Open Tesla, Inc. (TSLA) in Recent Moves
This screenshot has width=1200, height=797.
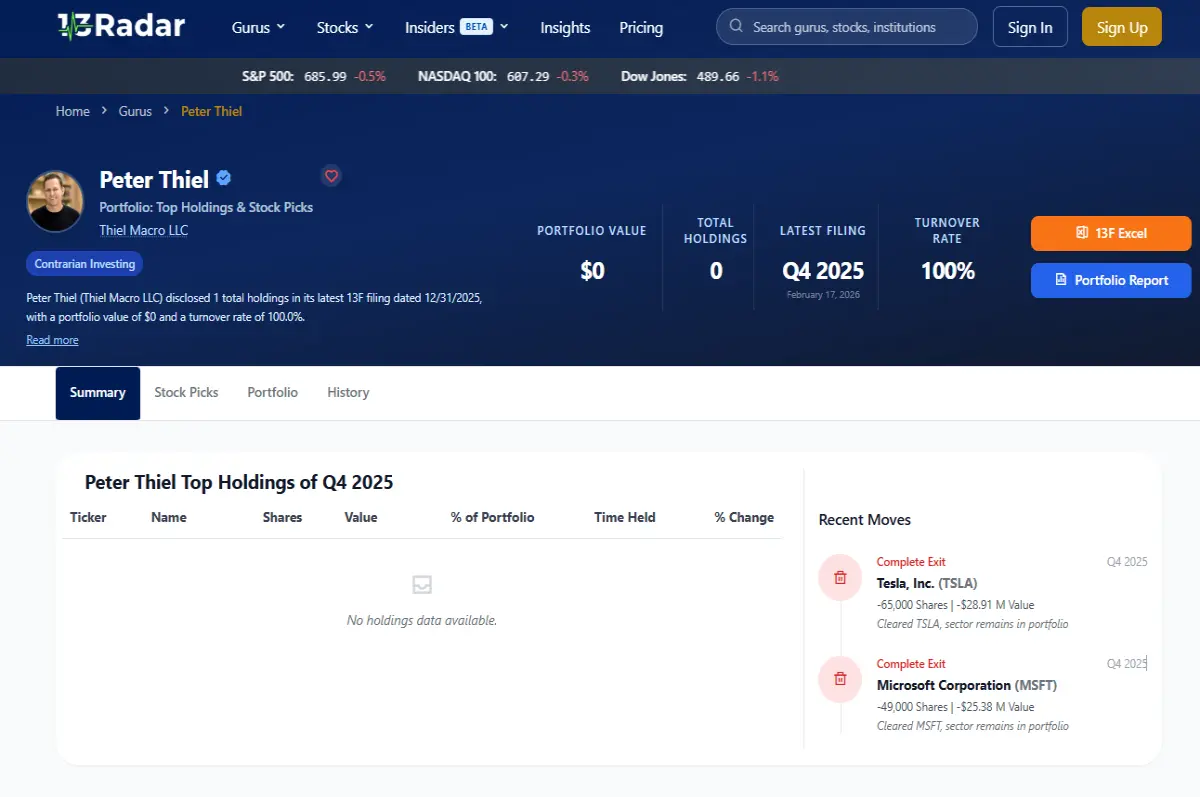pyautogui.click(x=927, y=583)
